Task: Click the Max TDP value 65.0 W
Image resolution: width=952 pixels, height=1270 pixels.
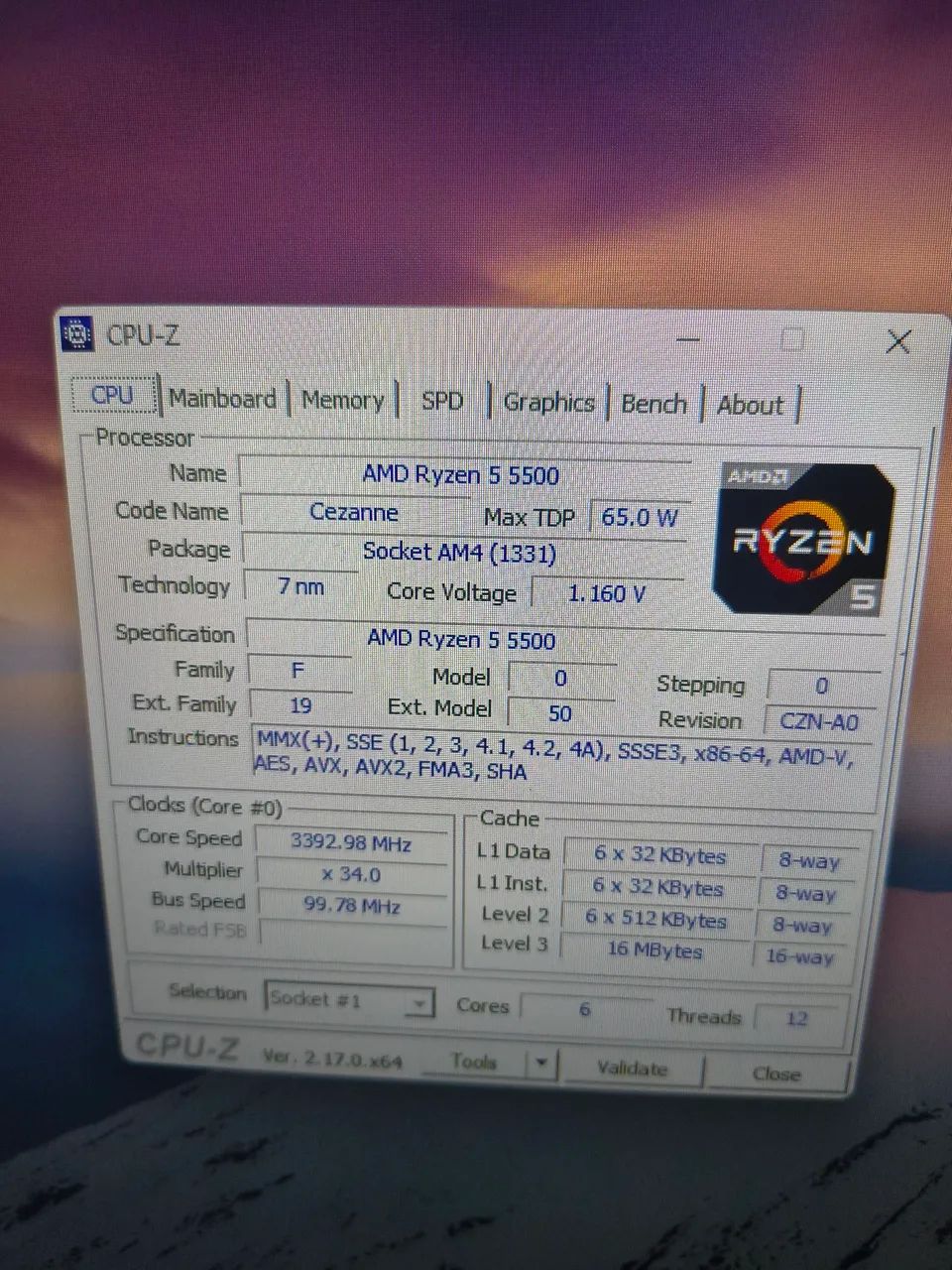Action: (x=640, y=517)
